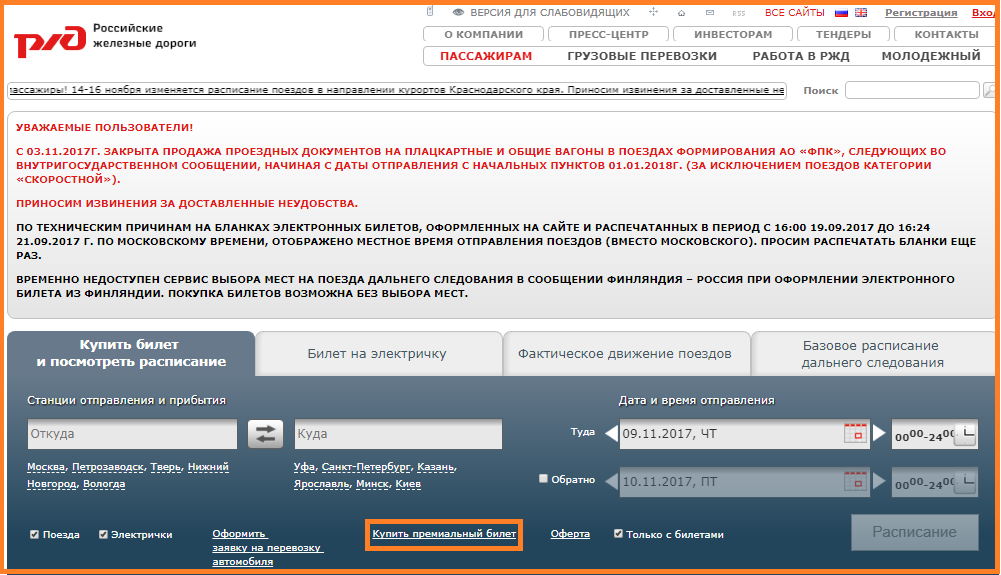Click previous-day arrow beside the Туда date
The height and width of the screenshot is (575, 1001).
point(611,434)
